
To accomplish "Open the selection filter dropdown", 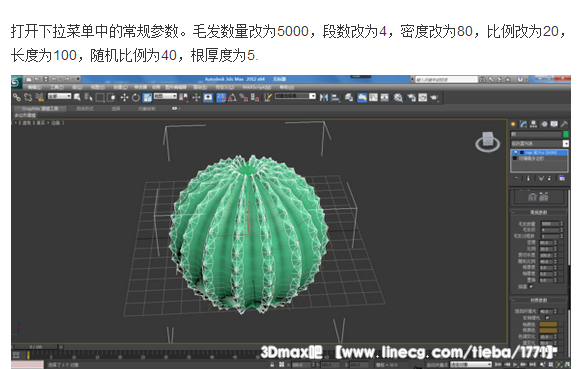I will [59, 96].
